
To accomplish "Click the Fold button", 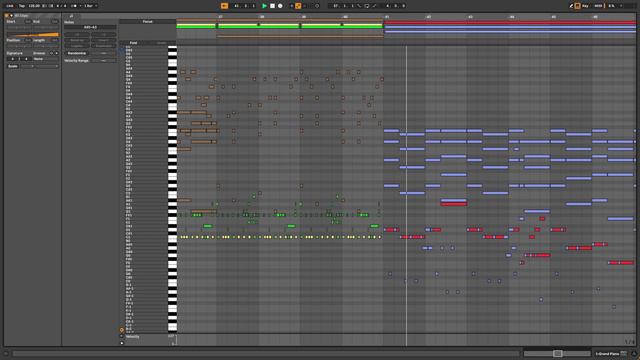I will (133, 43).
